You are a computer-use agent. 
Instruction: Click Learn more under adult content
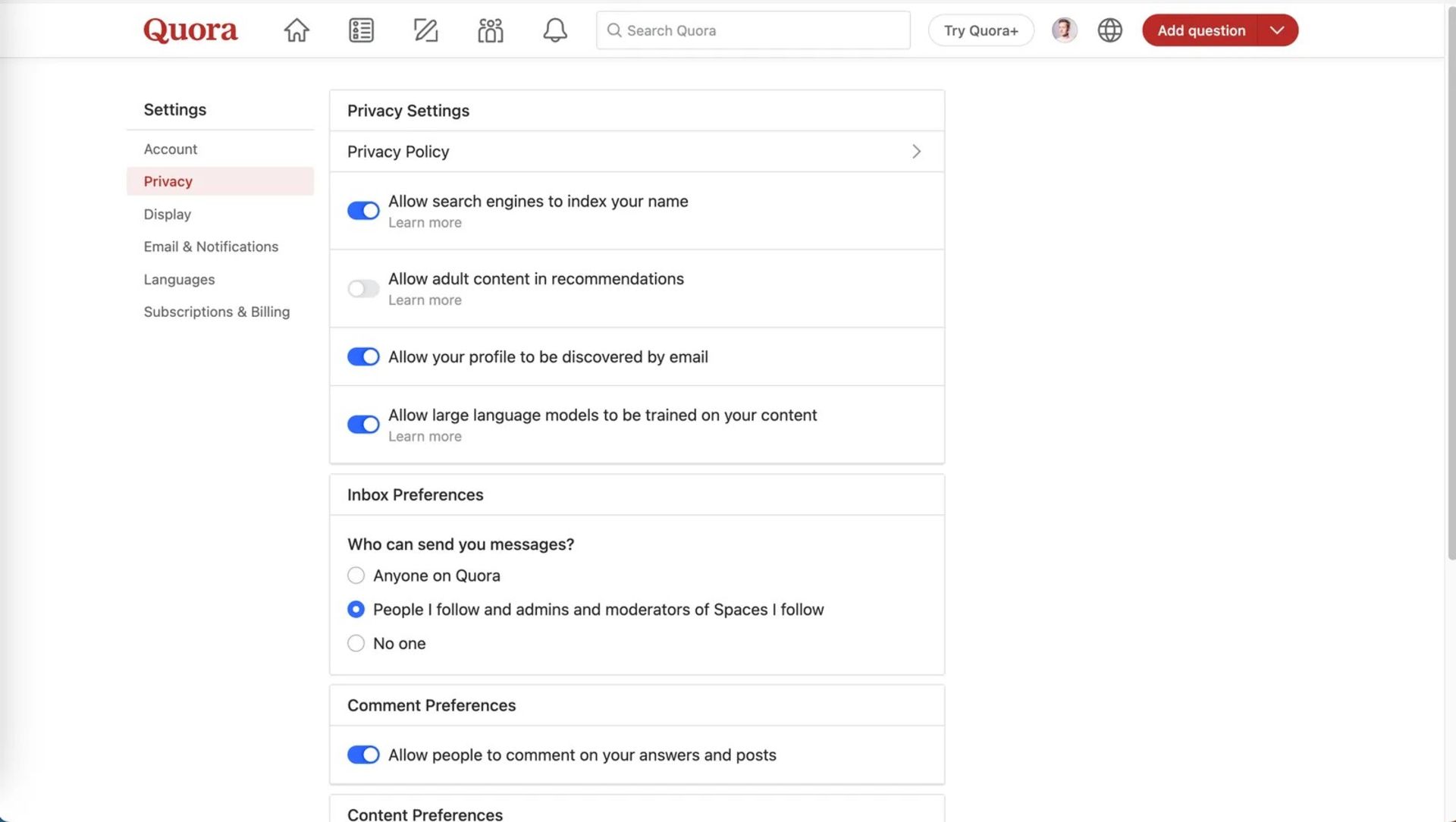click(424, 300)
